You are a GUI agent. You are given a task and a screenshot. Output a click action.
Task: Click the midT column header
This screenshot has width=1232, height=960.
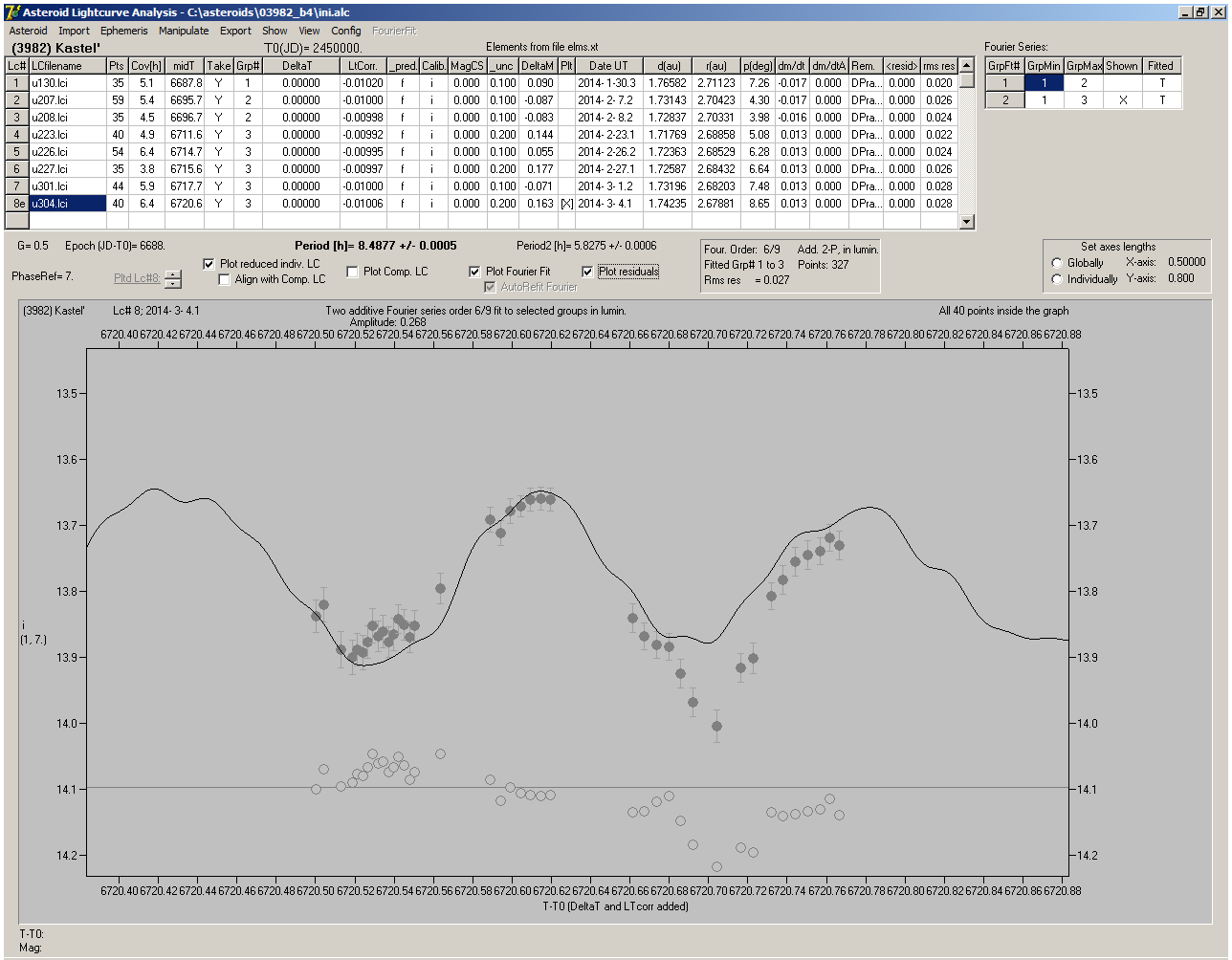click(x=185, y=66)
